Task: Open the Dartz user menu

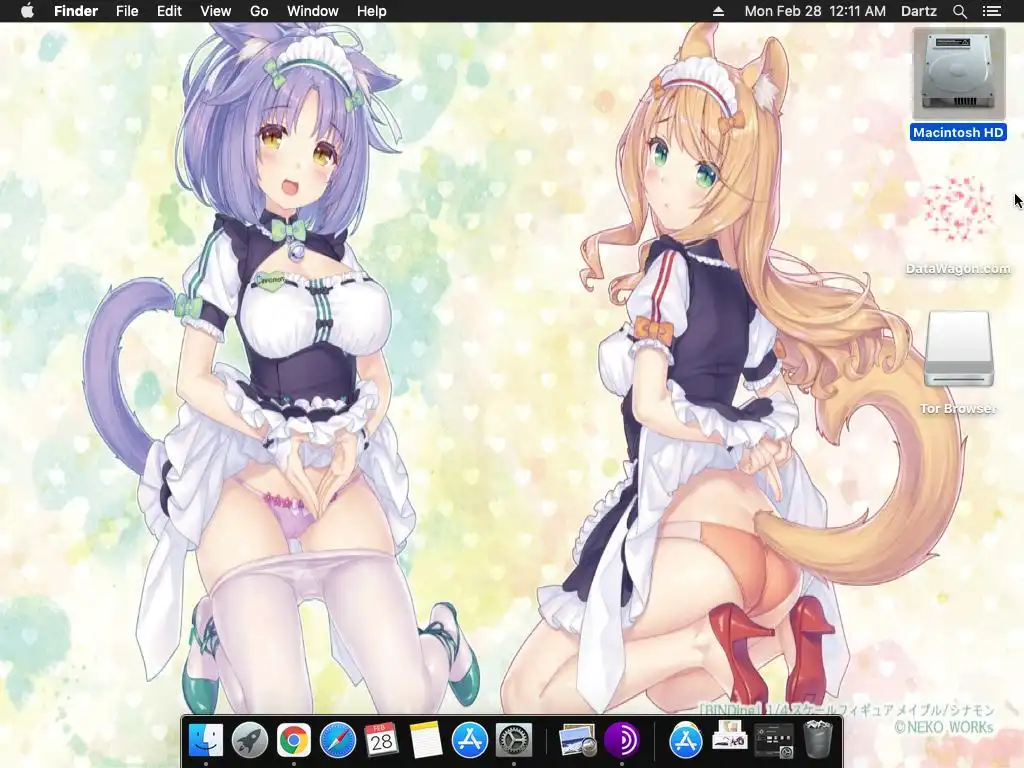Action: 919,11
